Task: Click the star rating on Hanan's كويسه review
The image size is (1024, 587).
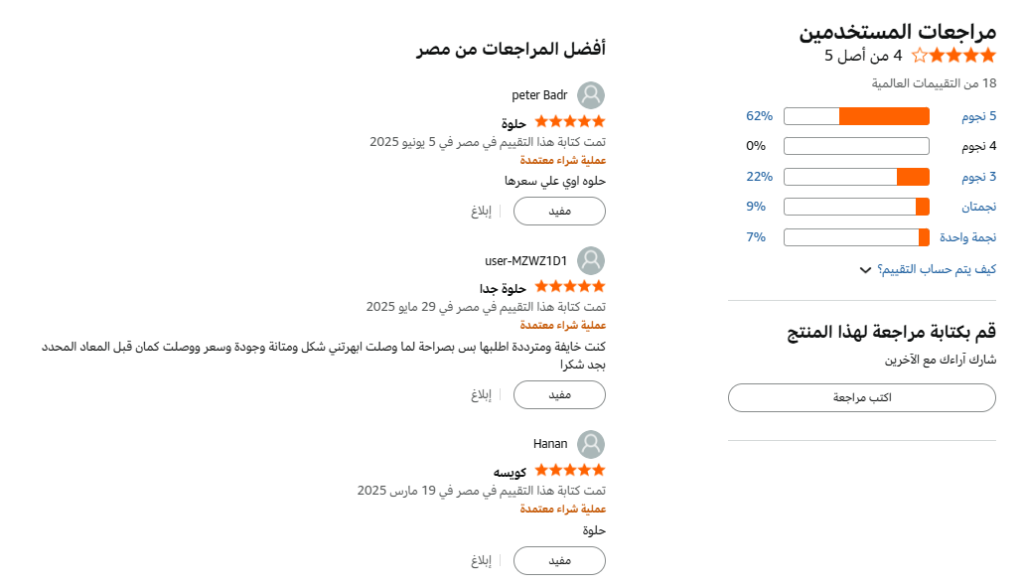Action: [x=570, y=471]
